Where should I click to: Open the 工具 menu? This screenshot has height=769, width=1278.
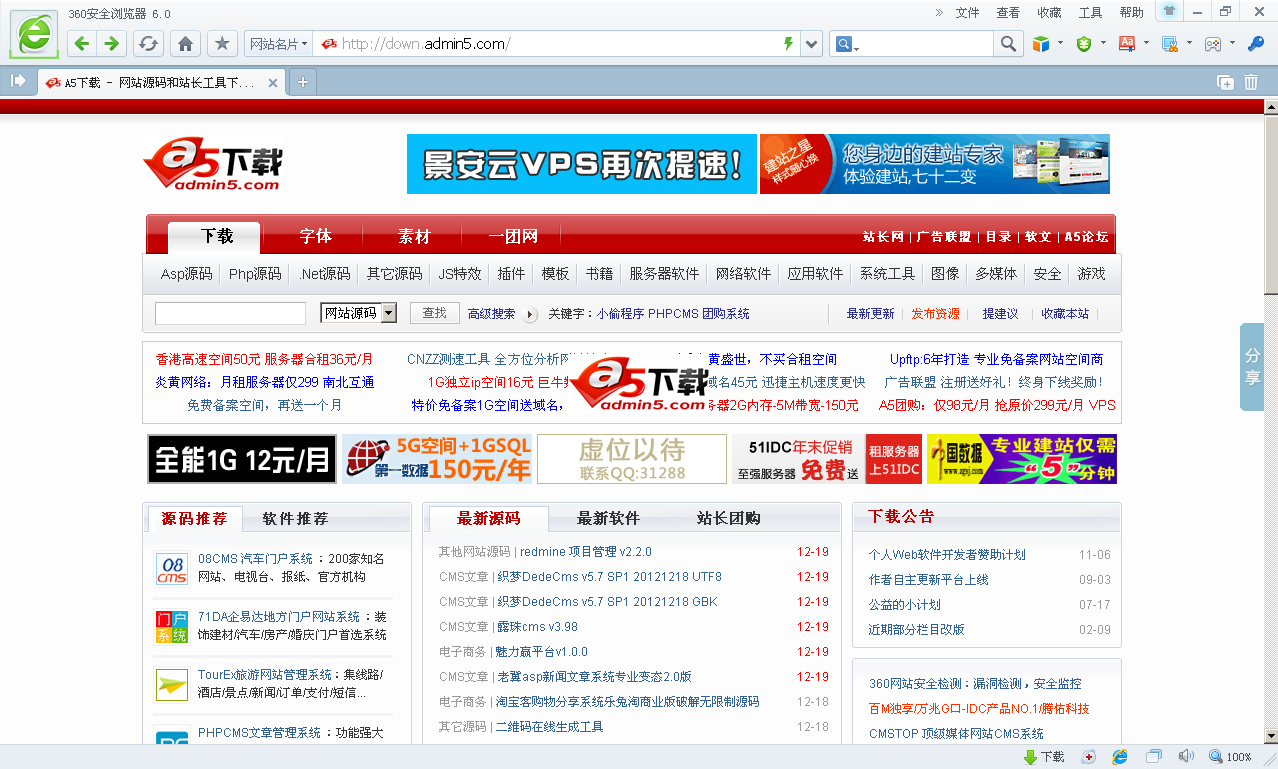pyautogui.click(x=1090, y=13)
